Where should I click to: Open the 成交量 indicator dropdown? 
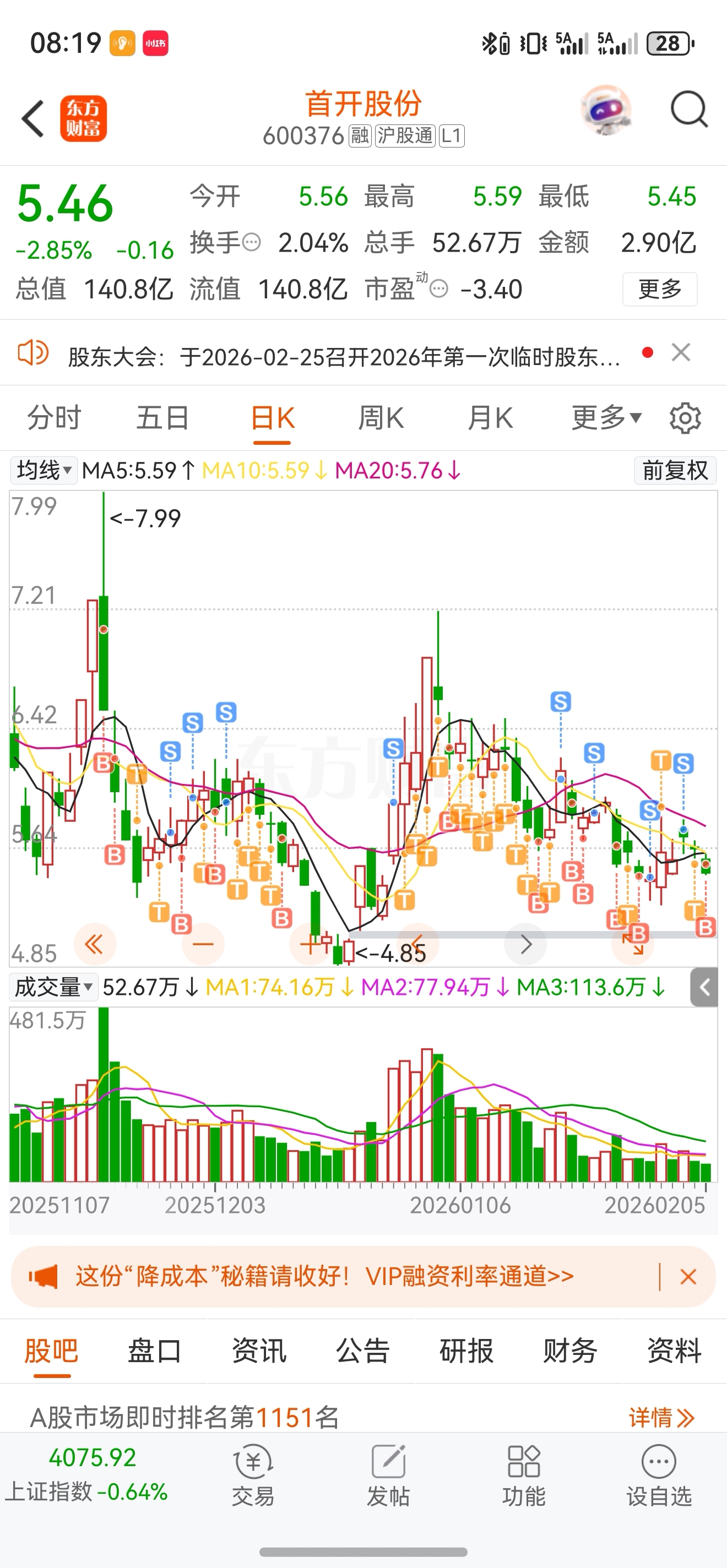pos(53,987)
